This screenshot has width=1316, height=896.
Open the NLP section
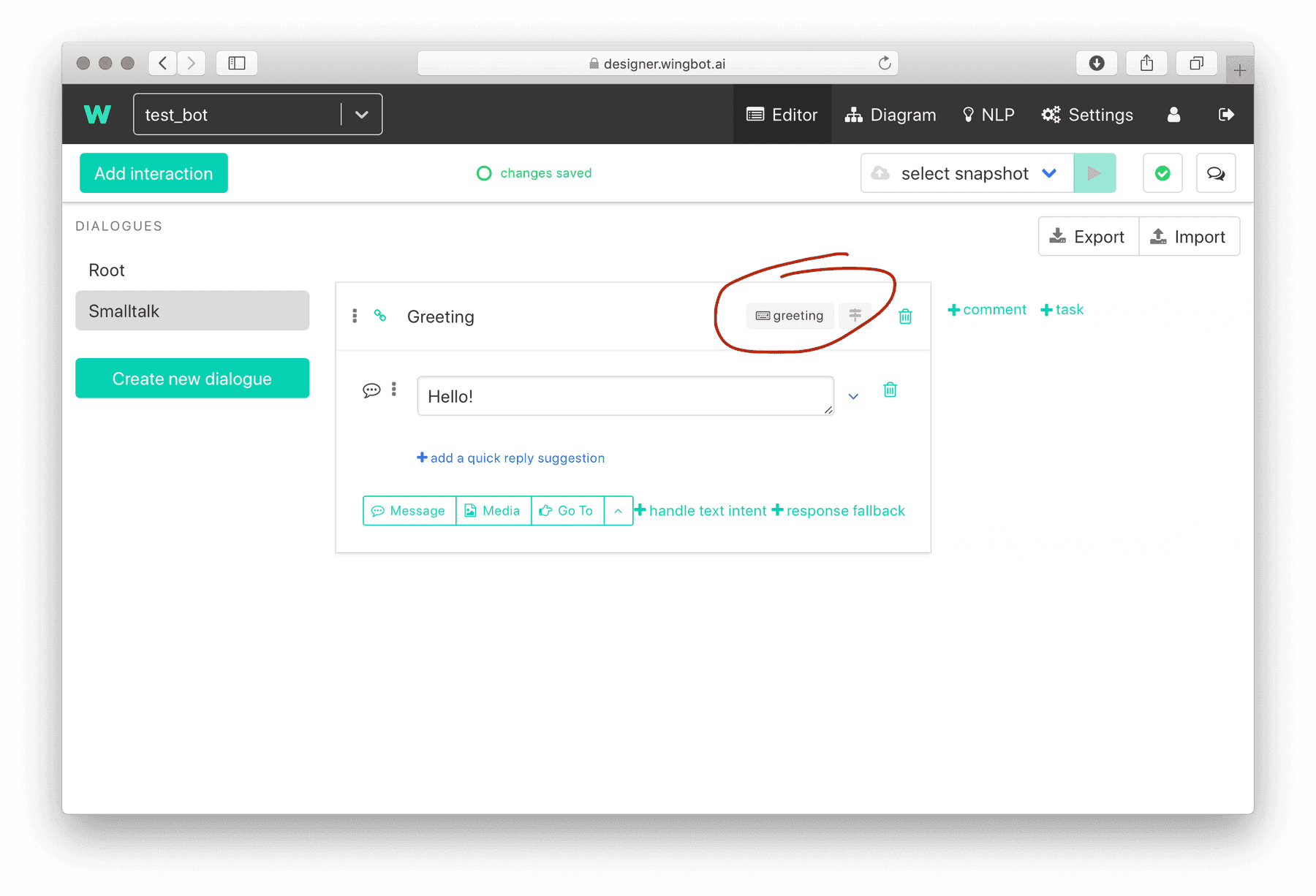[x=988, y=114]
